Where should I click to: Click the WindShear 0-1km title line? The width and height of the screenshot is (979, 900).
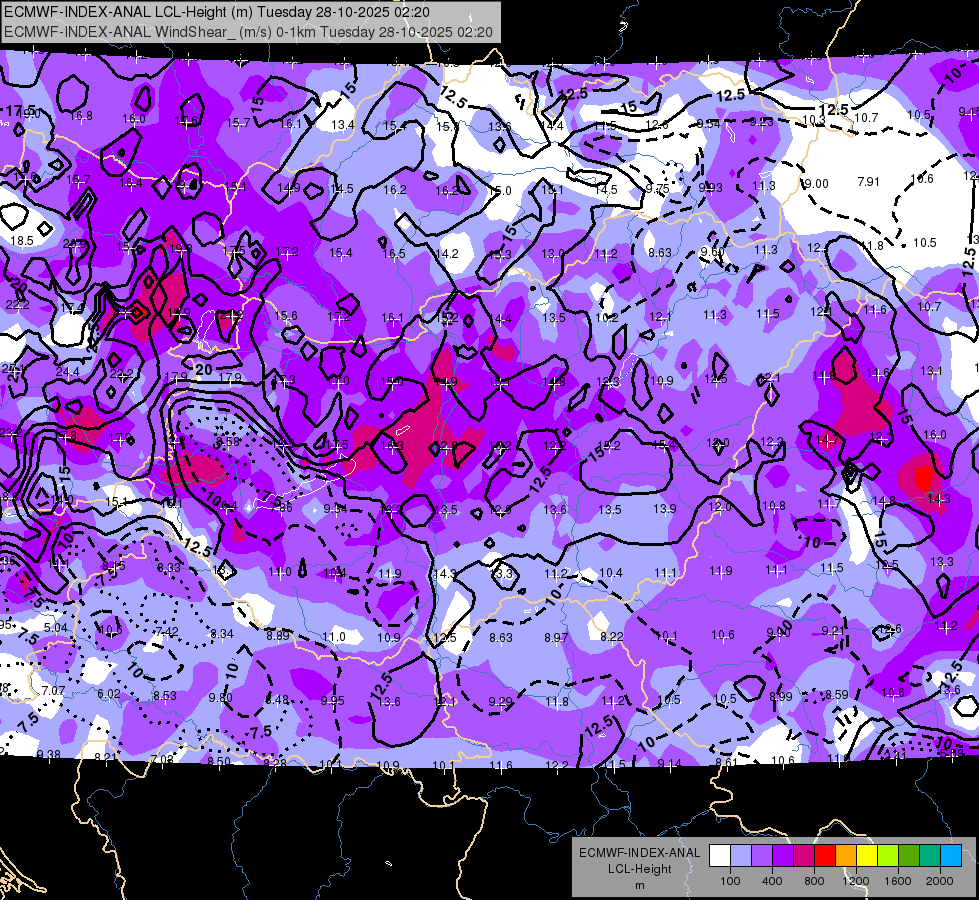click(248, 32)
